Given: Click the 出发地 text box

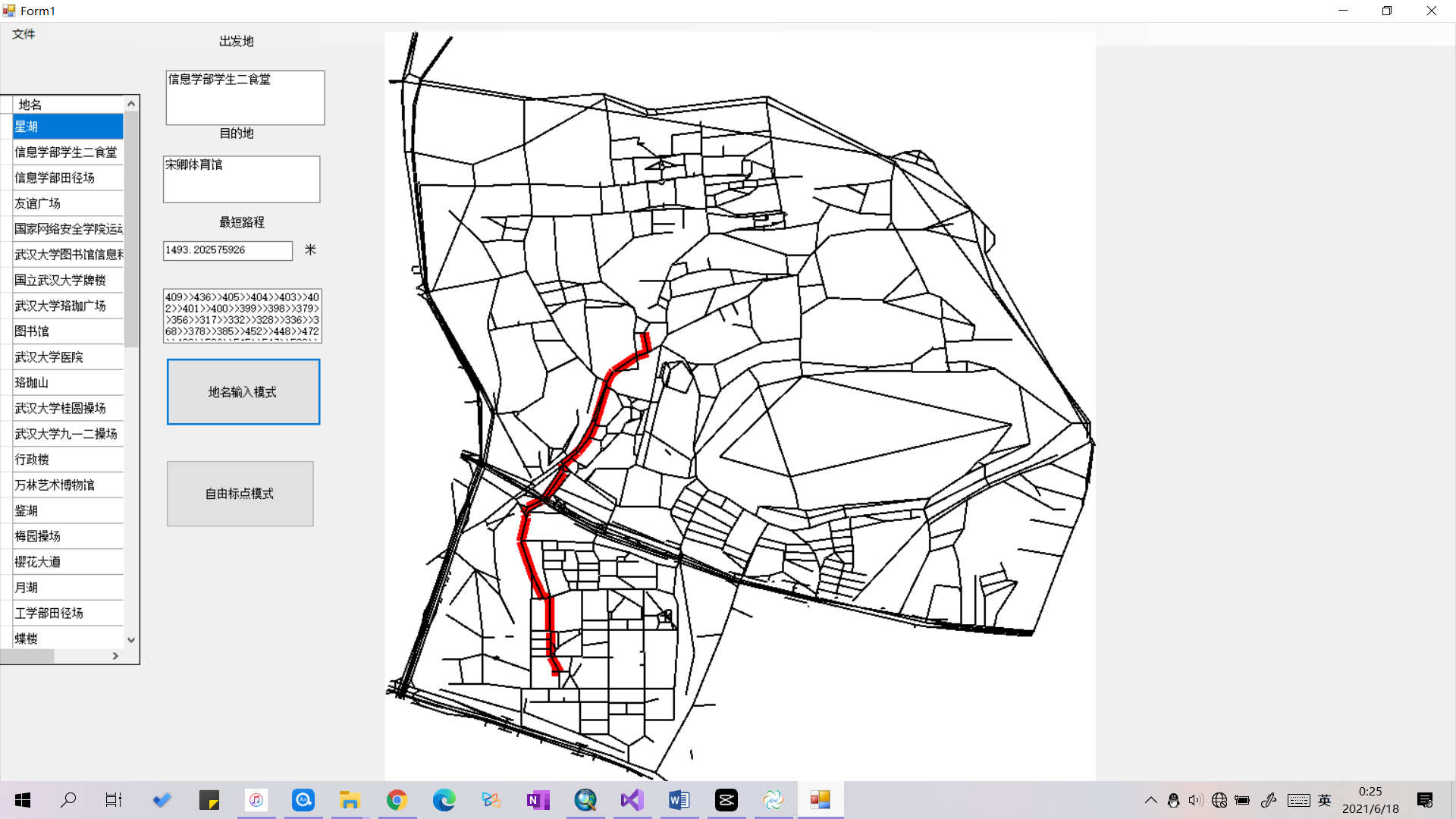Looking at the screenshot, I should tap(245, 98).
